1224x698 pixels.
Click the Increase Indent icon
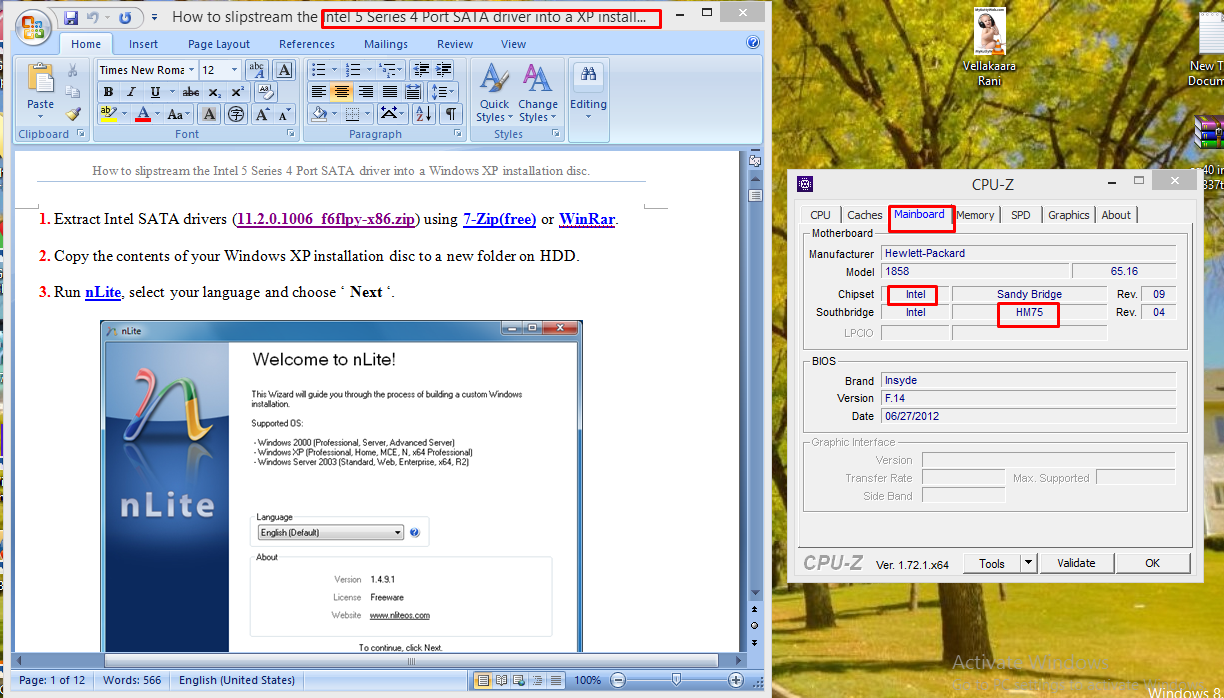point(443,69)
